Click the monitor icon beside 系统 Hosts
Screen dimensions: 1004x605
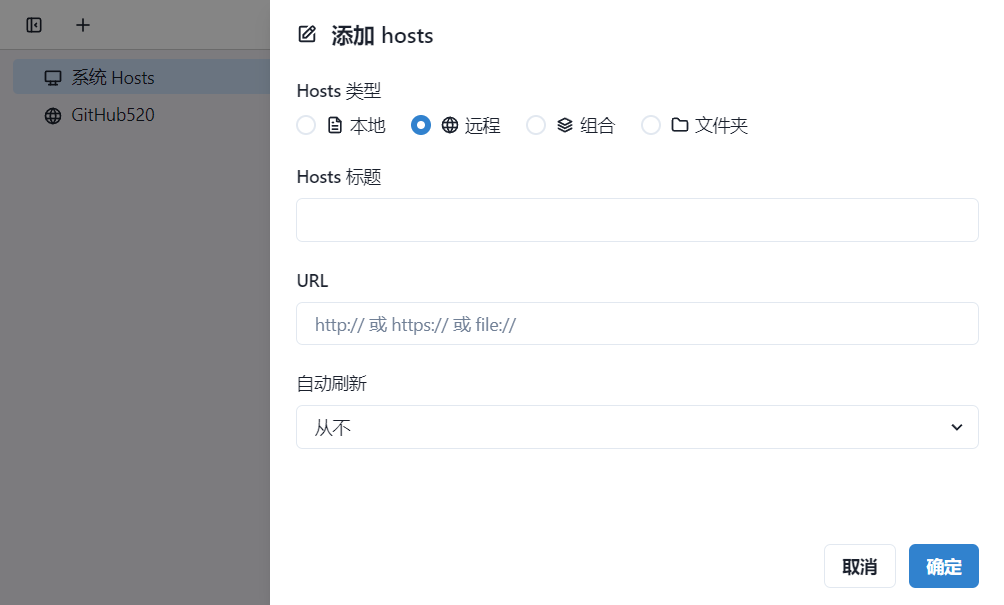[53, 78]
